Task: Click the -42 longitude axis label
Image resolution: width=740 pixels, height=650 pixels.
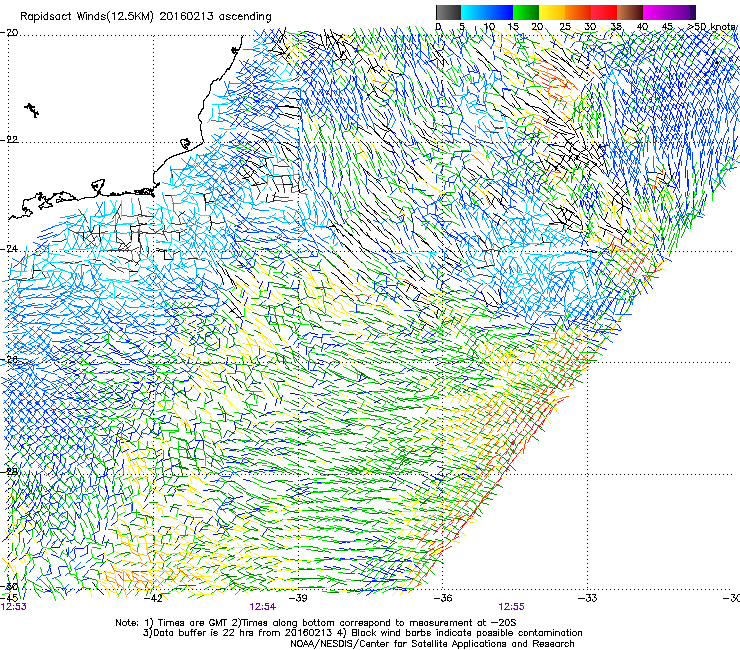Action: click(154, 598)
